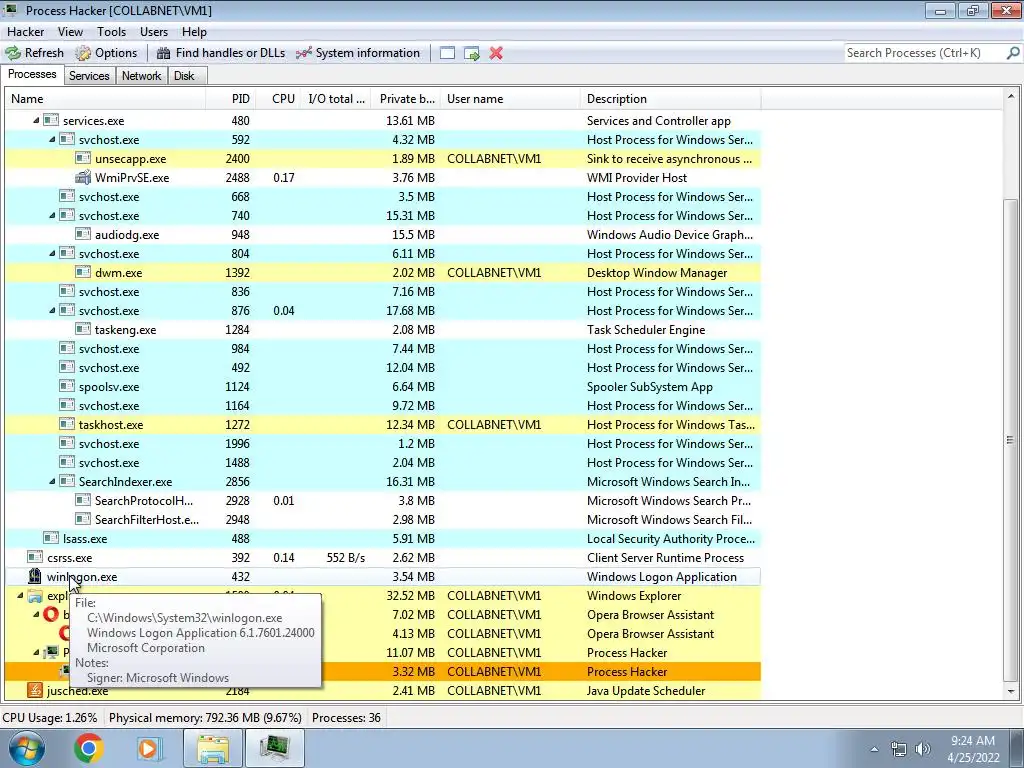Open the Help menu
1024x768 pixels.
pos(194,31)
